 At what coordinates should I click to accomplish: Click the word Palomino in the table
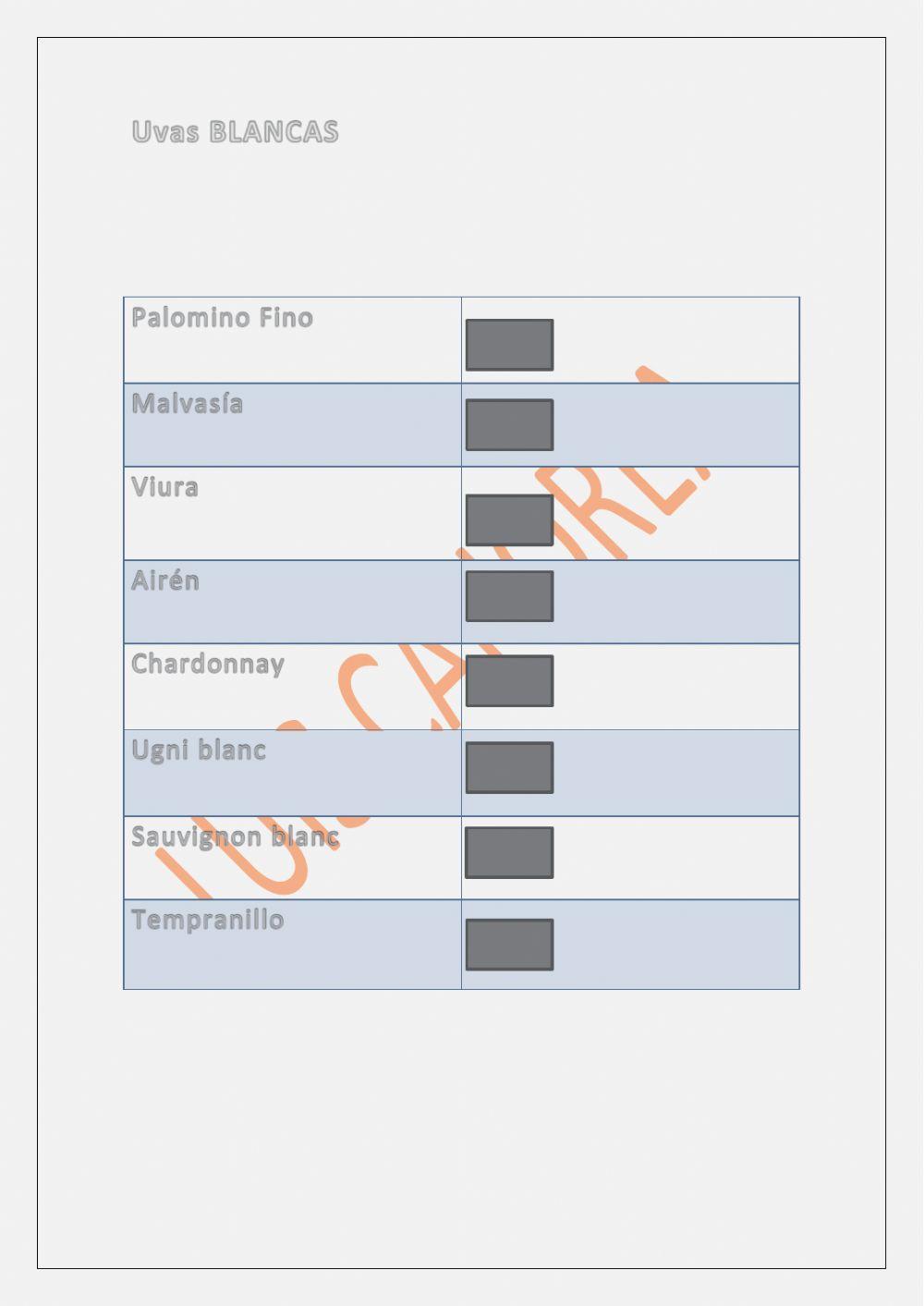click(190, 318)
